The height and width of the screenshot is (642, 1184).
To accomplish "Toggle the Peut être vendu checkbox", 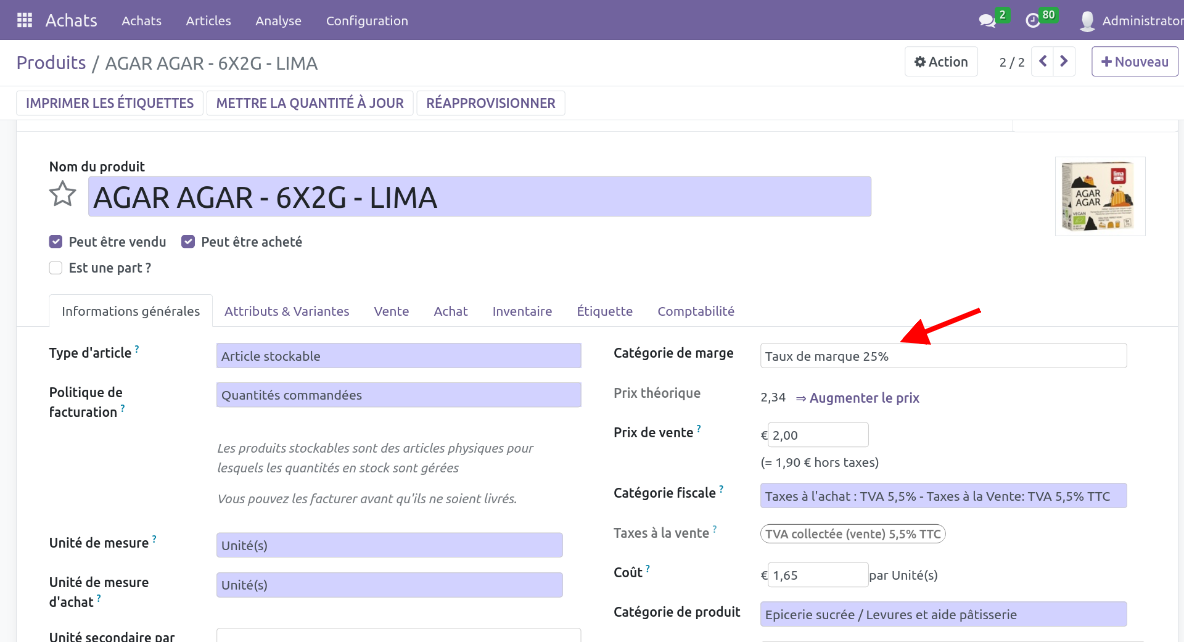I will coord(56,242).
